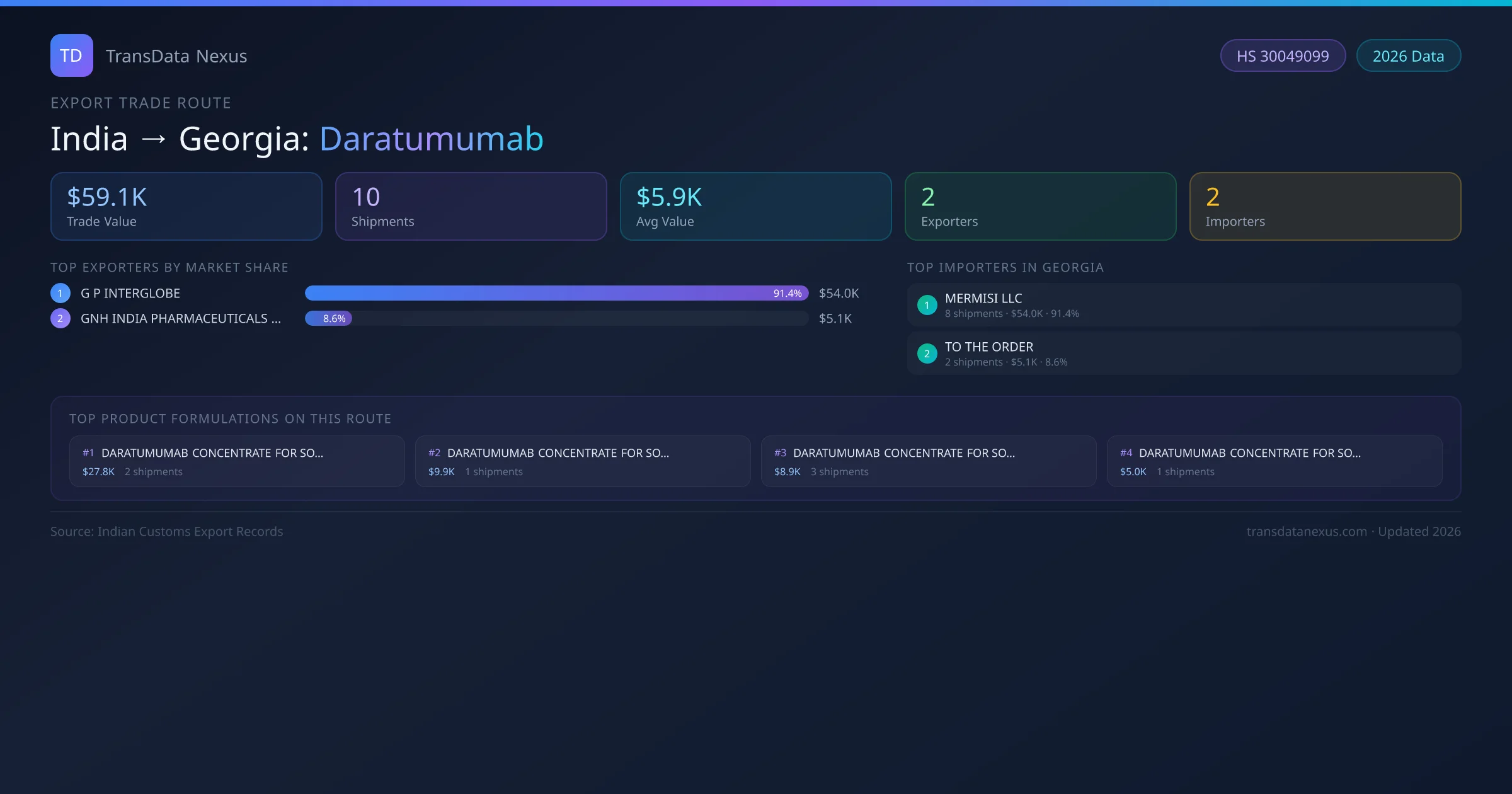Visit the transdatanexus.com link
The width and height of the screenshot is (1512, 794).
click(1305, 531)
